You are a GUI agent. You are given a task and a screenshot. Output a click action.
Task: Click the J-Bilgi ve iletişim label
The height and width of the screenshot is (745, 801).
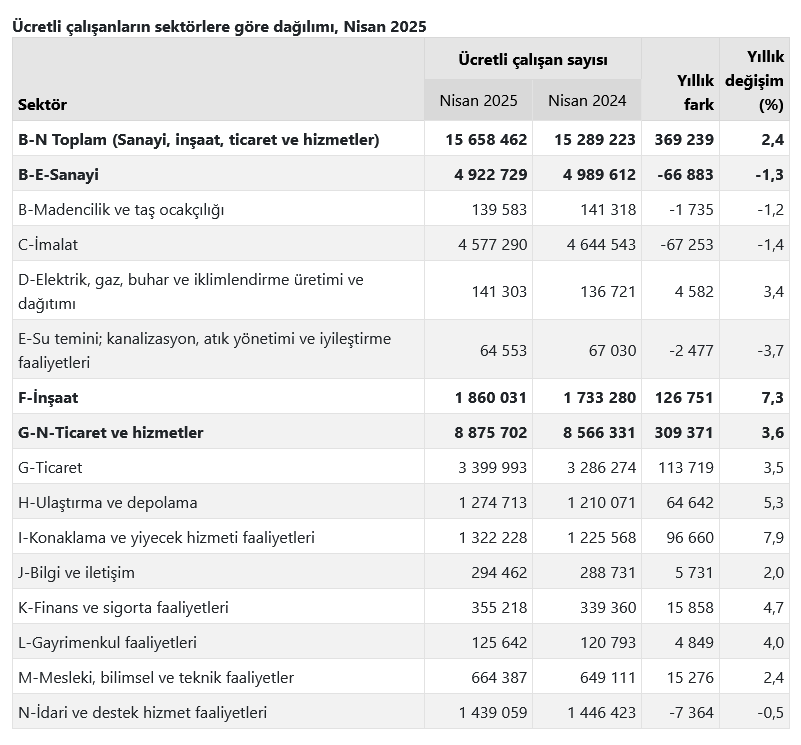pyautogui.click(x=77, y=572)
